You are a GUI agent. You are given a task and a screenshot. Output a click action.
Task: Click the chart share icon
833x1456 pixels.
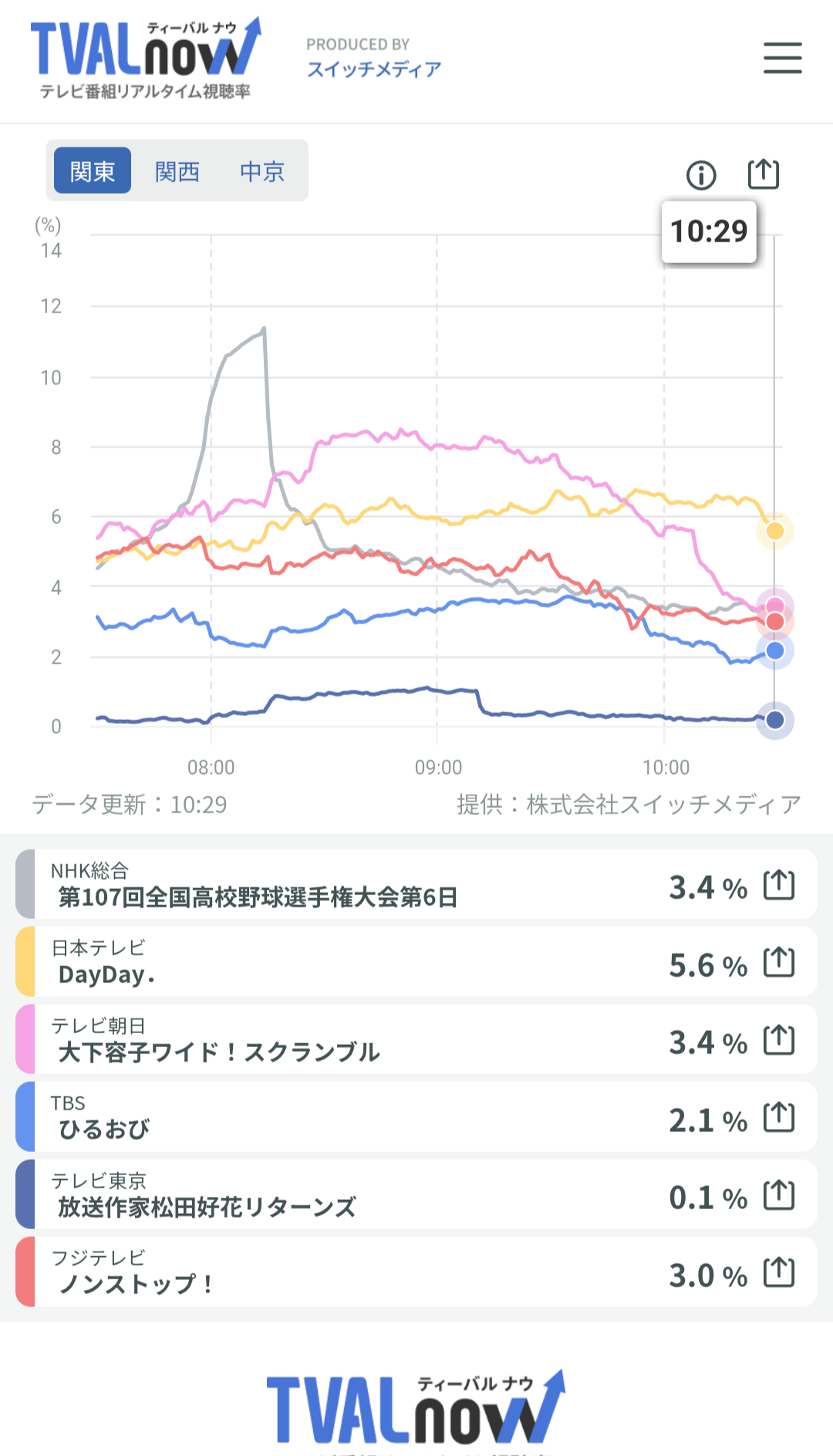764,174
